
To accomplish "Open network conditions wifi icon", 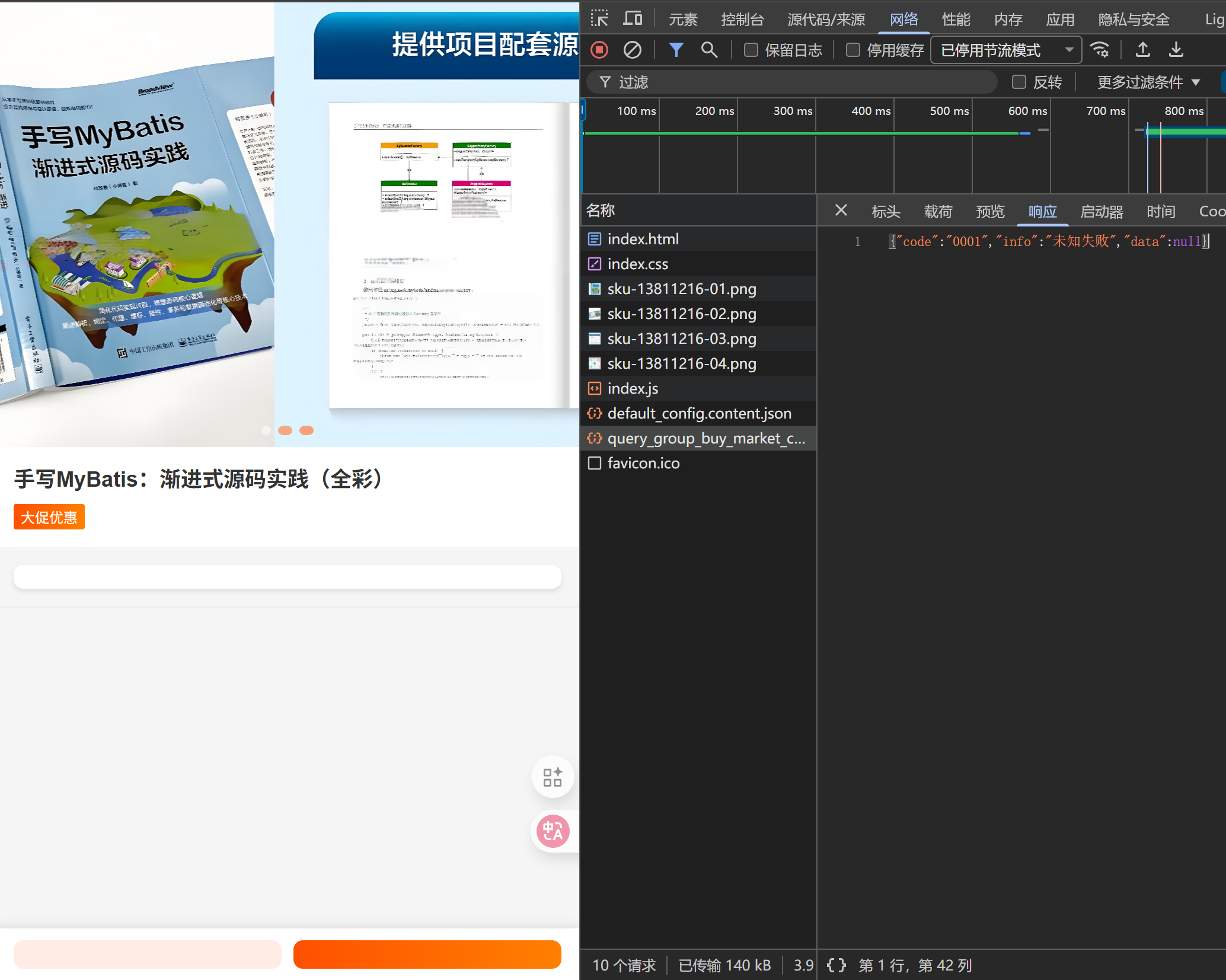I will pos(1100,50).
